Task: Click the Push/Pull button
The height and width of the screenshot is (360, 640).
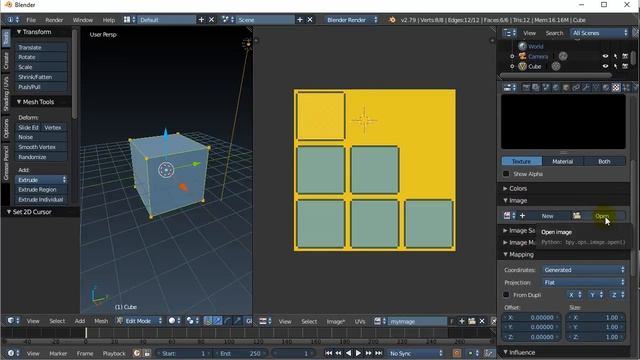Action: tap(41, 87)
